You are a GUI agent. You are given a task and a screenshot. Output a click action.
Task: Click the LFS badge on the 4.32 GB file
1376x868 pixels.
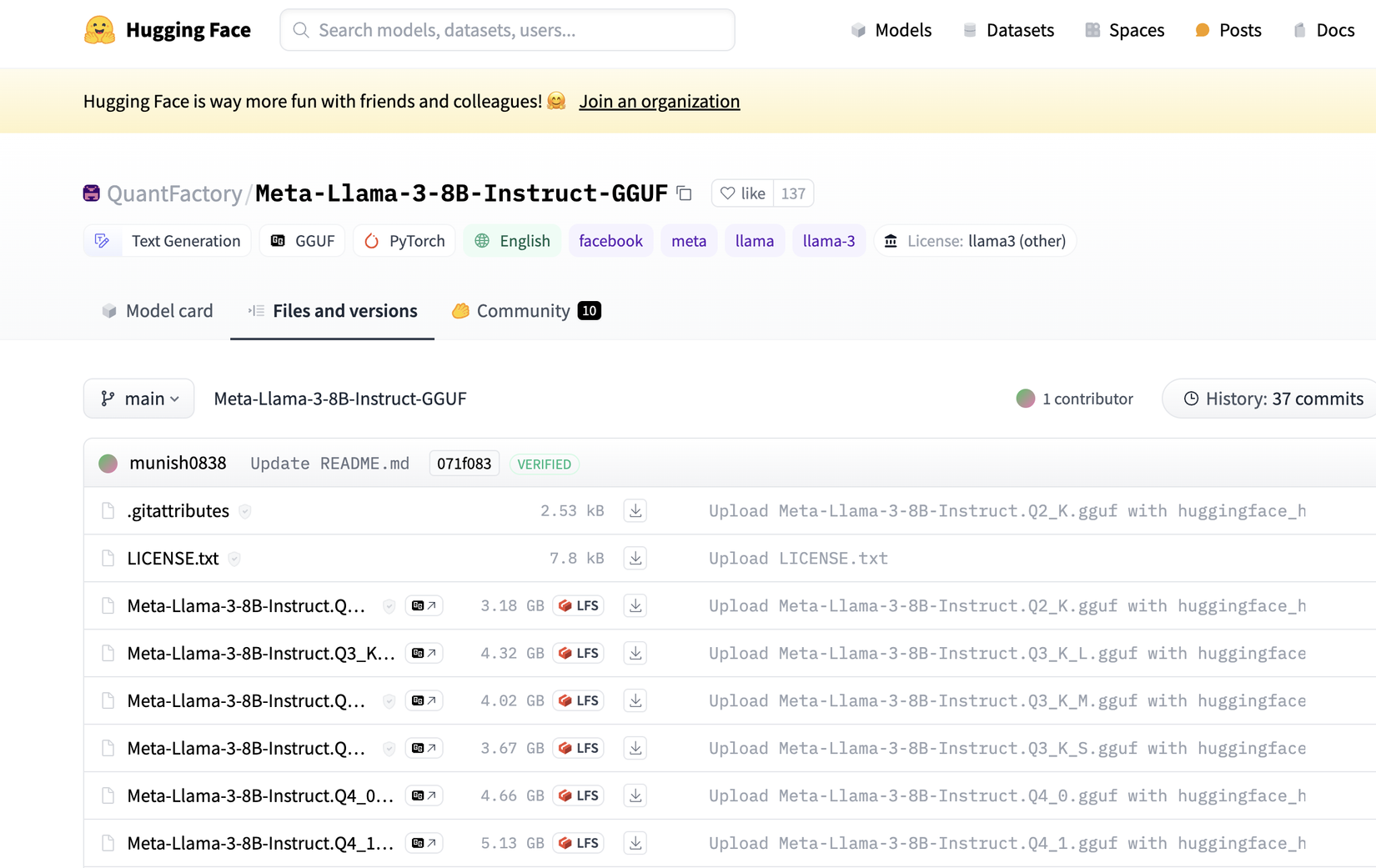click(x=578, y=653)
